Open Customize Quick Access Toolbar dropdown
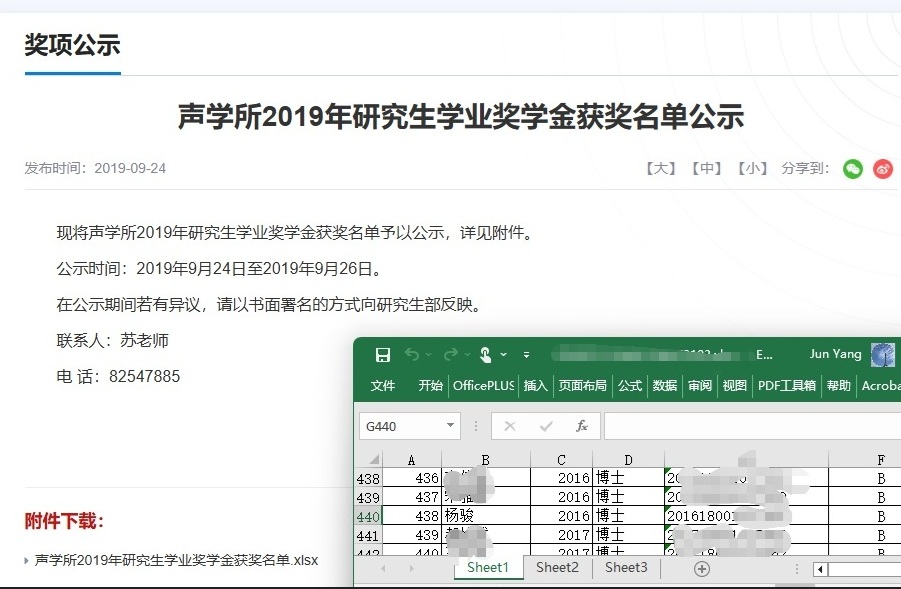Viewport: 901px width, 589px height. [526, 355]
